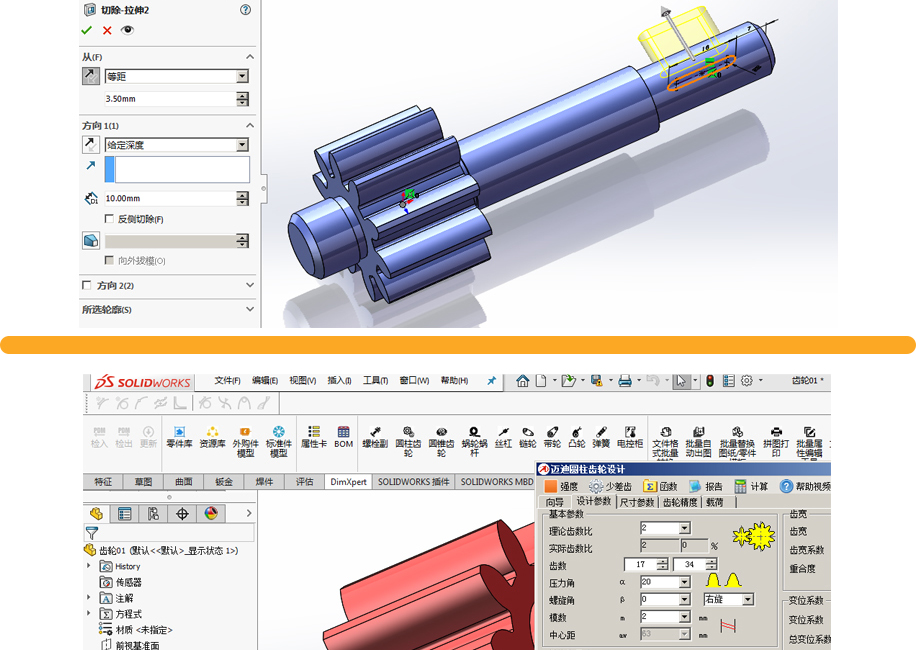Click the draft on/off button
The height and width of the screenshot is (650, 916).
pyautogui.click(x=91, y=240)
